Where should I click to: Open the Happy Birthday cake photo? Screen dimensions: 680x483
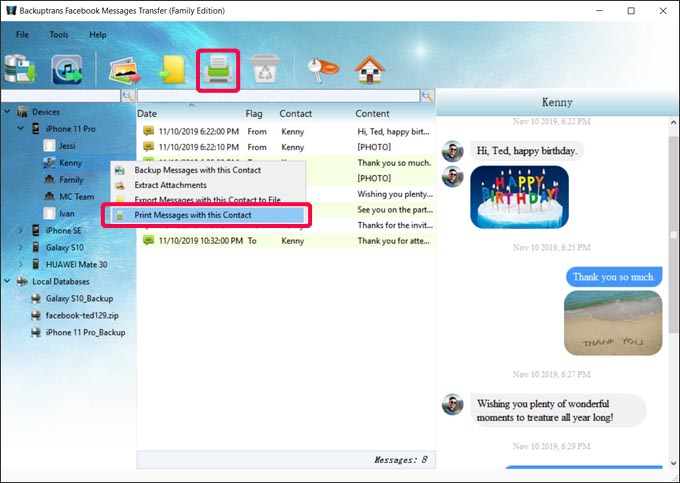519,197
